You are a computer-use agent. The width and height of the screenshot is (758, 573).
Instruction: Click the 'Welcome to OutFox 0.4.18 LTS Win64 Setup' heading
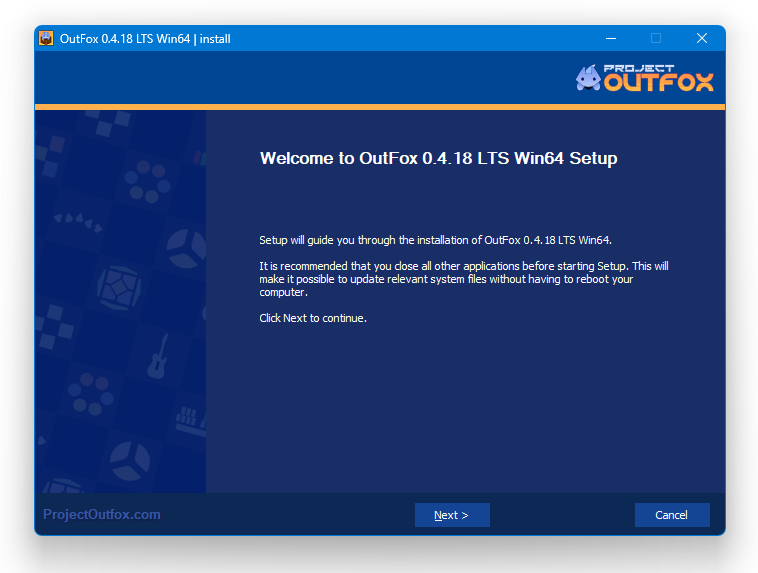click(438, 159)
